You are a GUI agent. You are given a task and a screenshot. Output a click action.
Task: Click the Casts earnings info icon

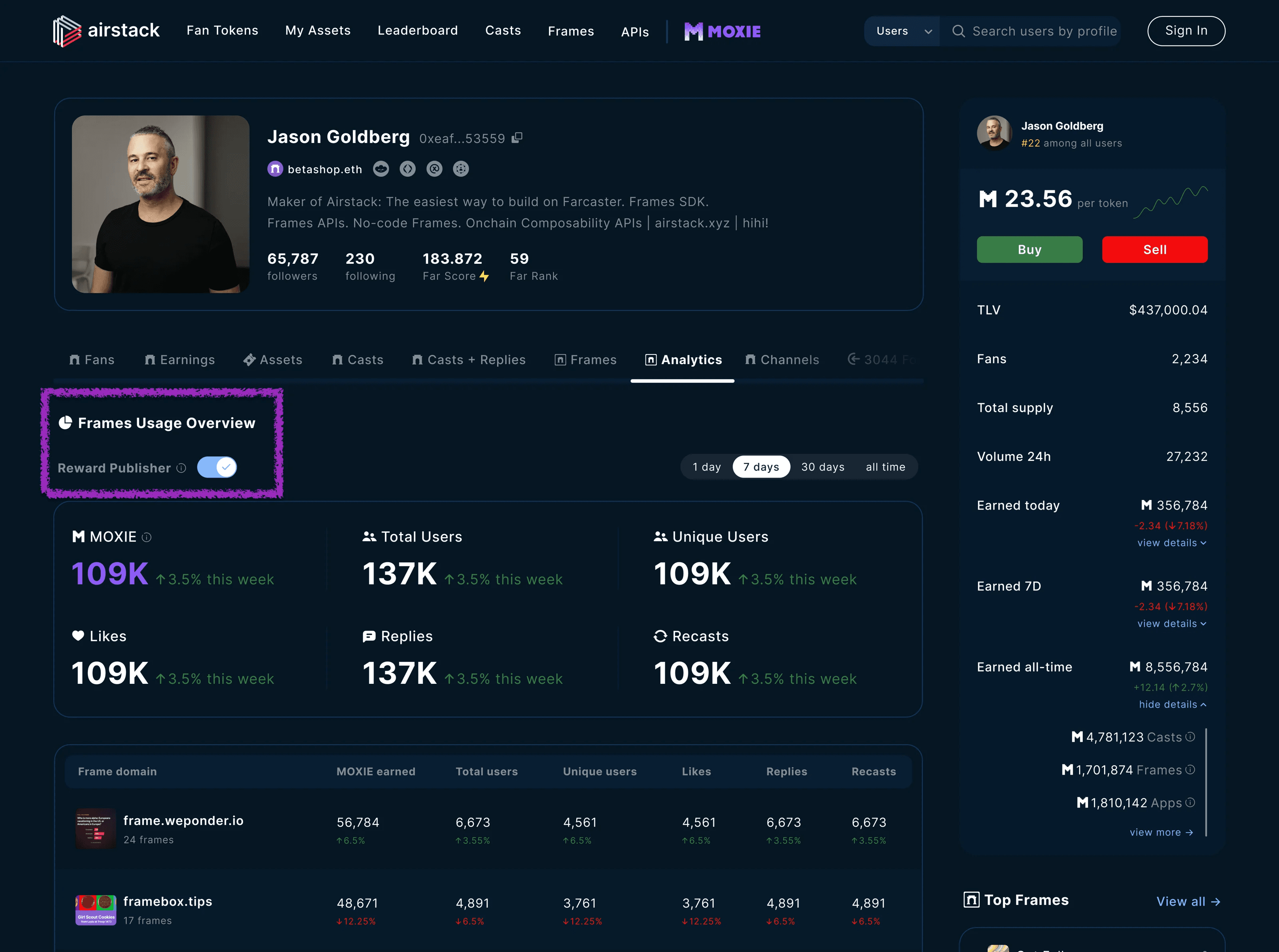click(1190, 737)
